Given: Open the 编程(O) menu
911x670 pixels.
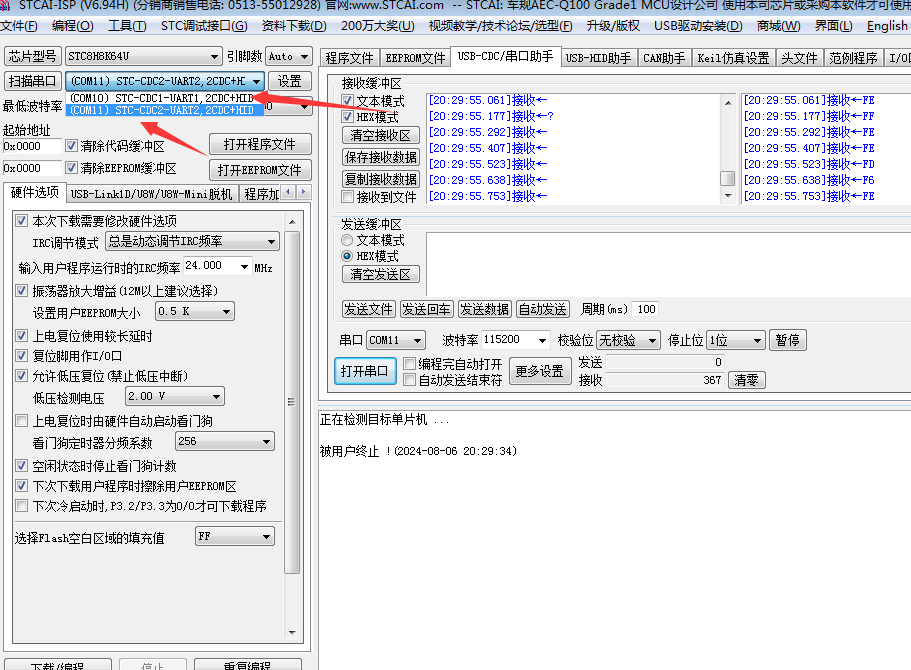Looking at the screenshot, I should [72, 26].
